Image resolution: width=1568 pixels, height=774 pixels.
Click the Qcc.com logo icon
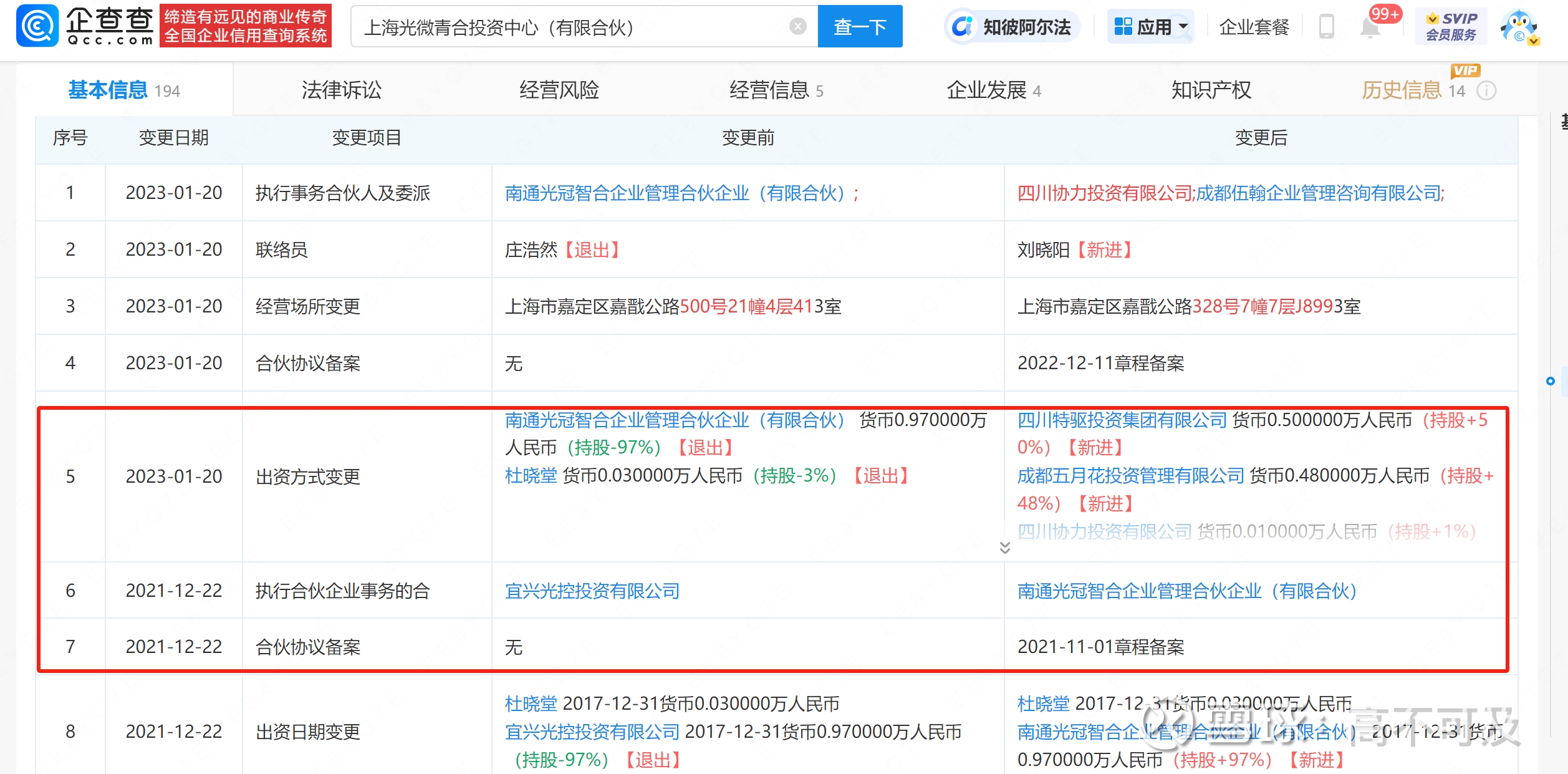[37, 26]
